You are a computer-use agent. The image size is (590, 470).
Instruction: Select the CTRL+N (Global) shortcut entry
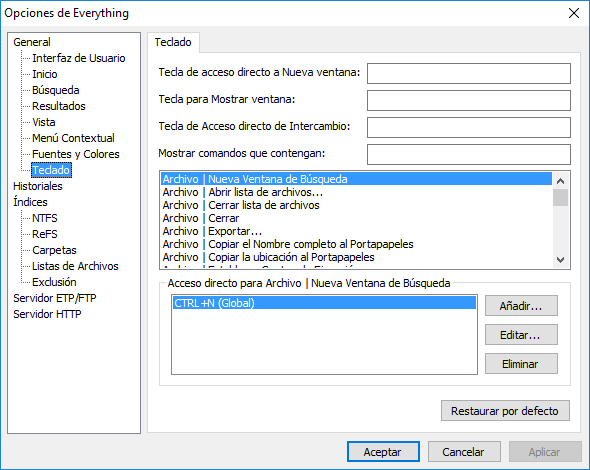click(324, 303)
